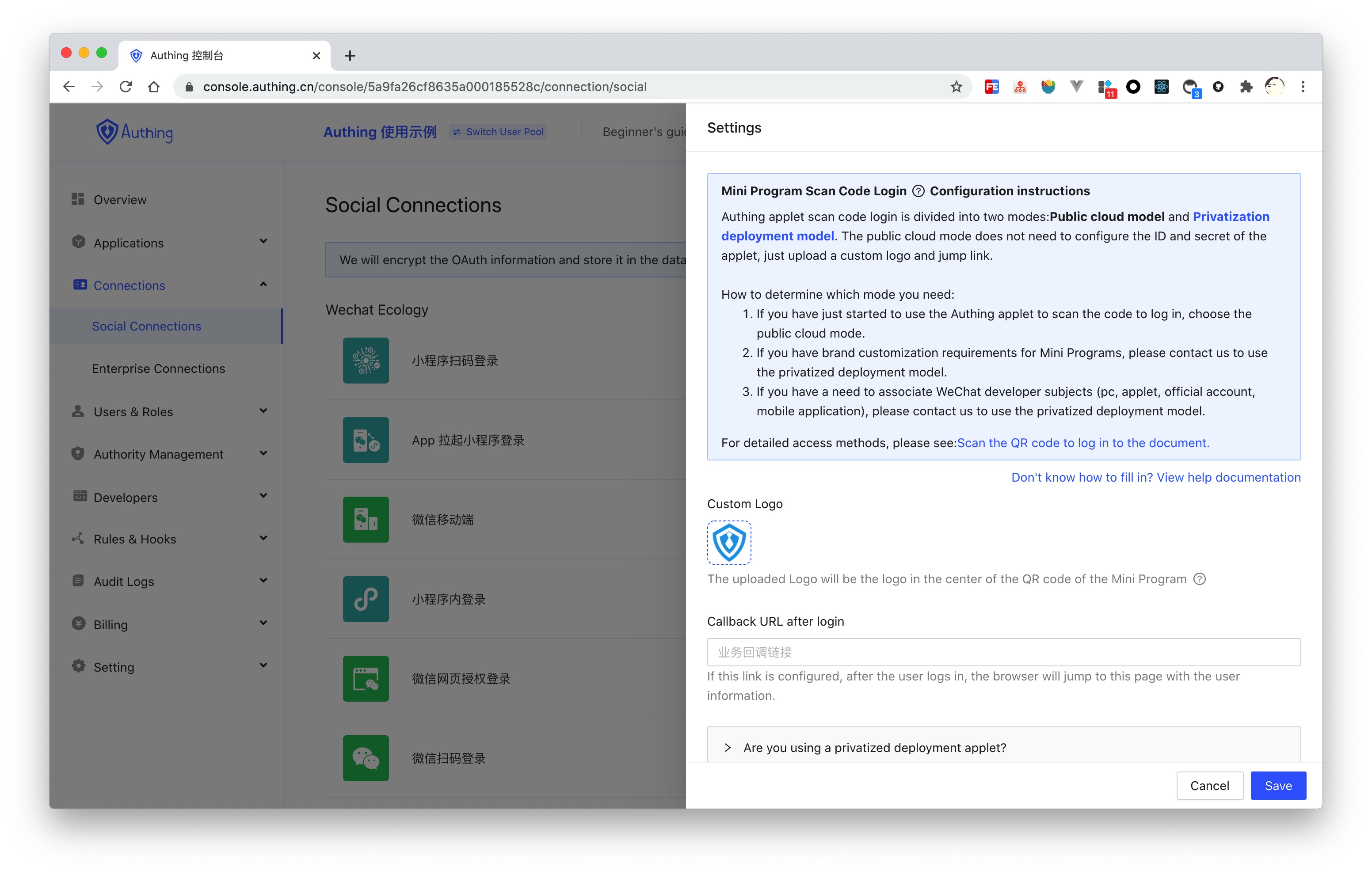Click the Callback URL input field
1372x874 pixels.
coord(1003,652)
